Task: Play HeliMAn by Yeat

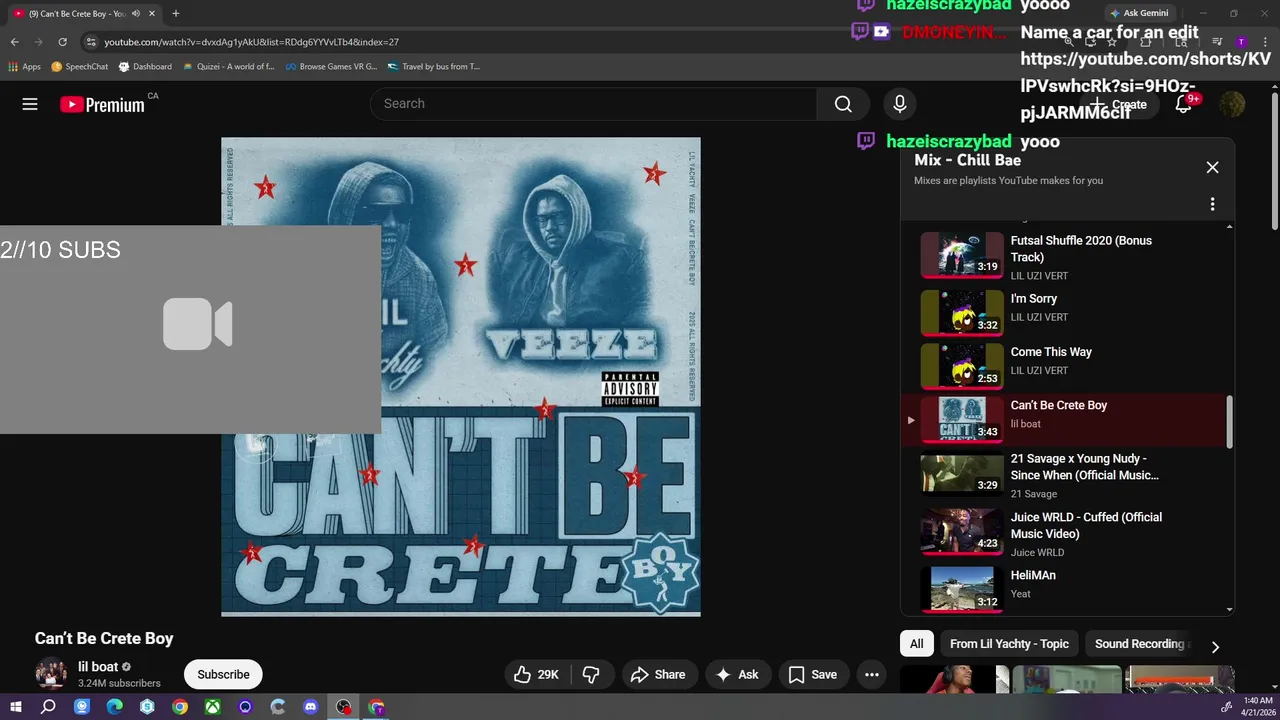Action: pos(1066,589)
